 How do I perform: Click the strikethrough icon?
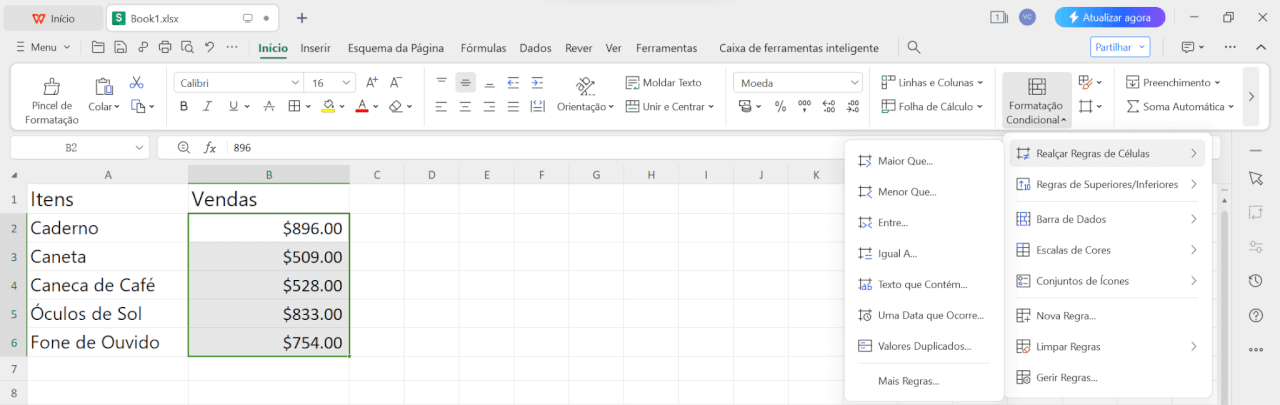[268, 106]
